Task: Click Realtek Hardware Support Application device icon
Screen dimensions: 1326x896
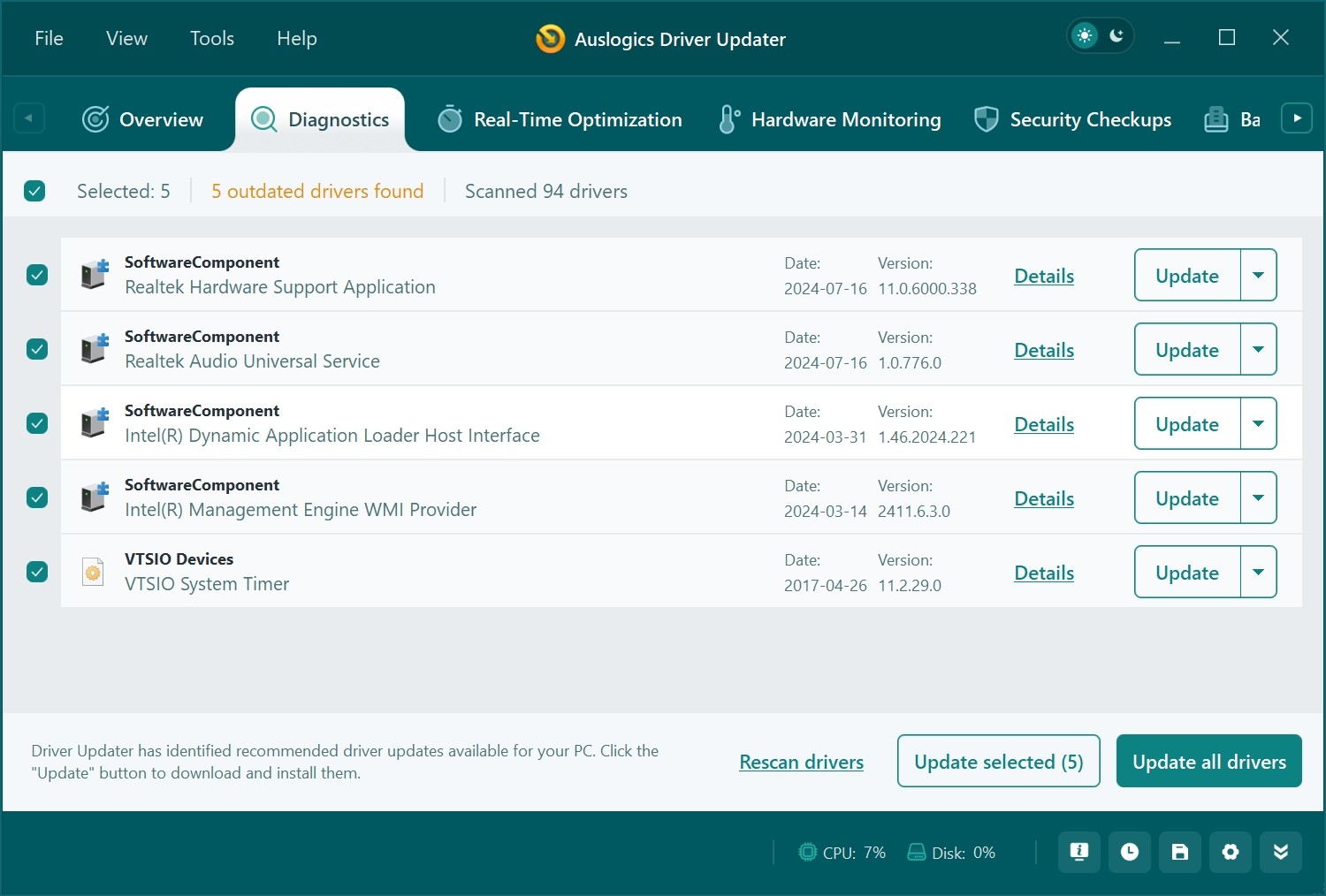Action: pyautogui.click(x=94, y=275)
